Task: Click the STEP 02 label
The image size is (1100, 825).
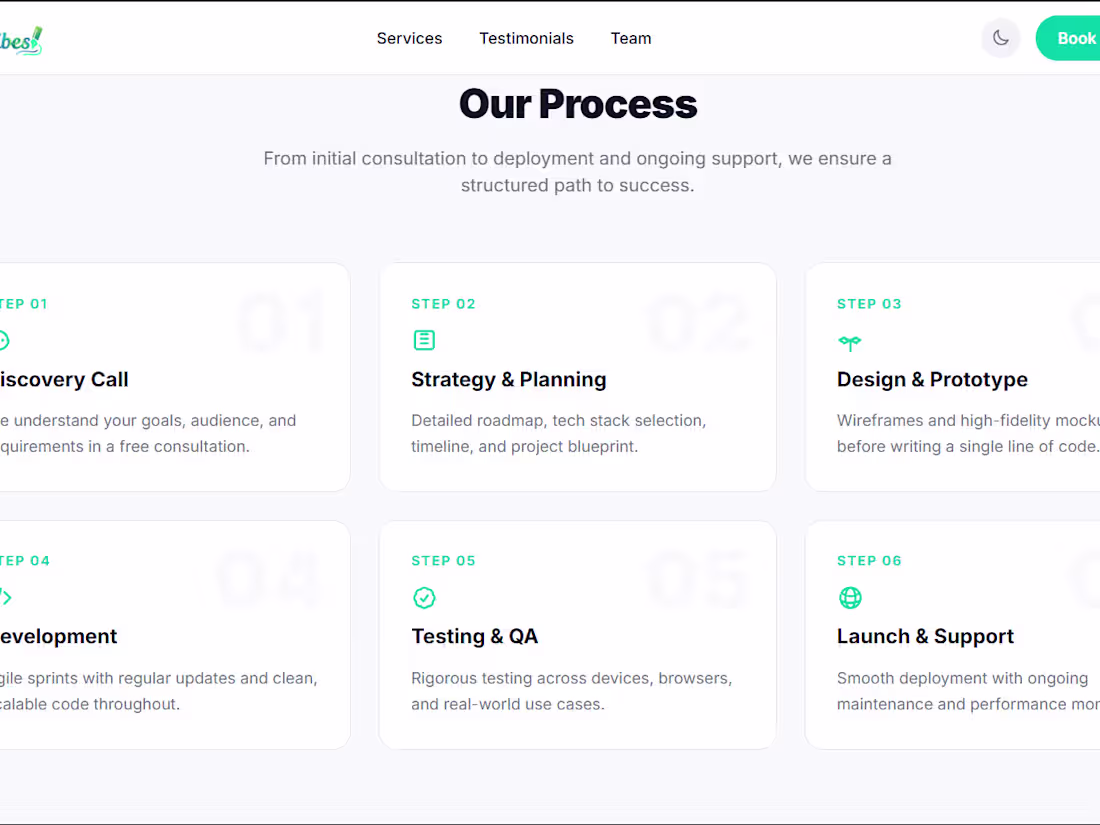Action: coord(443,304)
